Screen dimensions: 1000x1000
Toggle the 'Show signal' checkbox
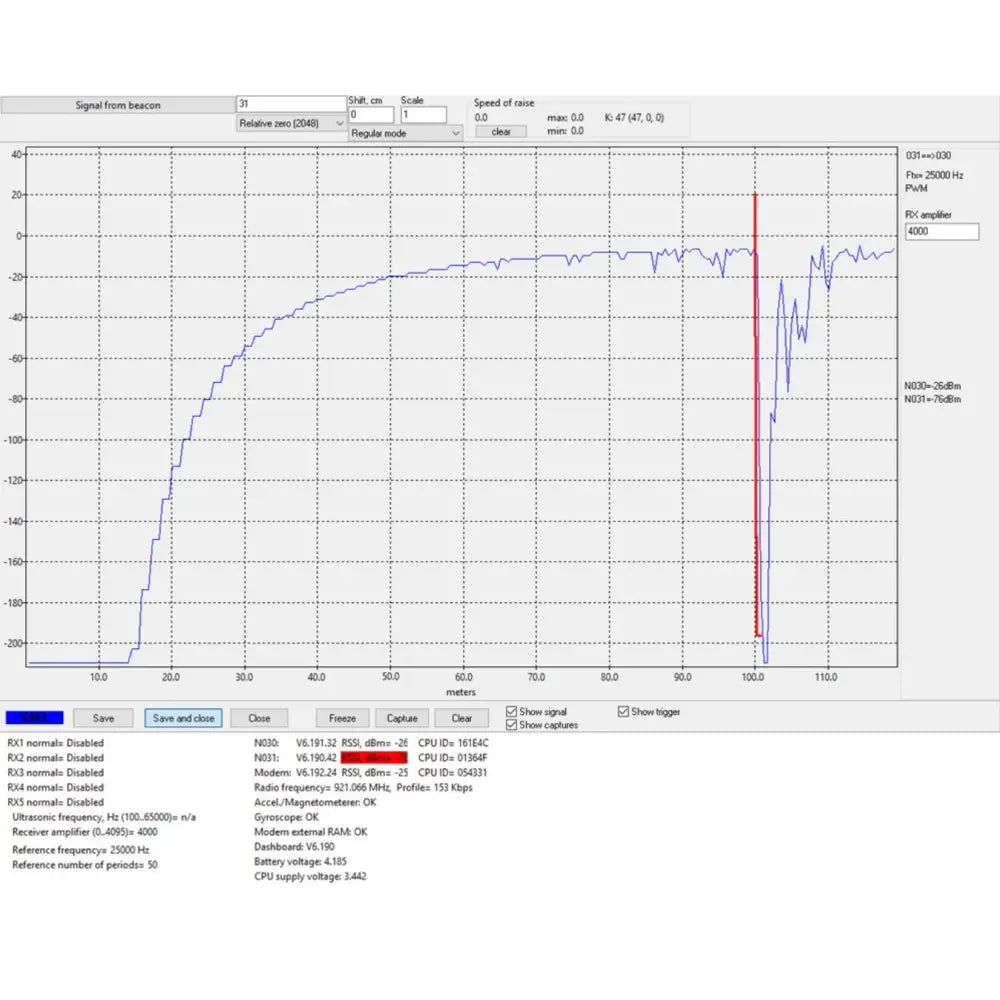[x=512, y=712]
